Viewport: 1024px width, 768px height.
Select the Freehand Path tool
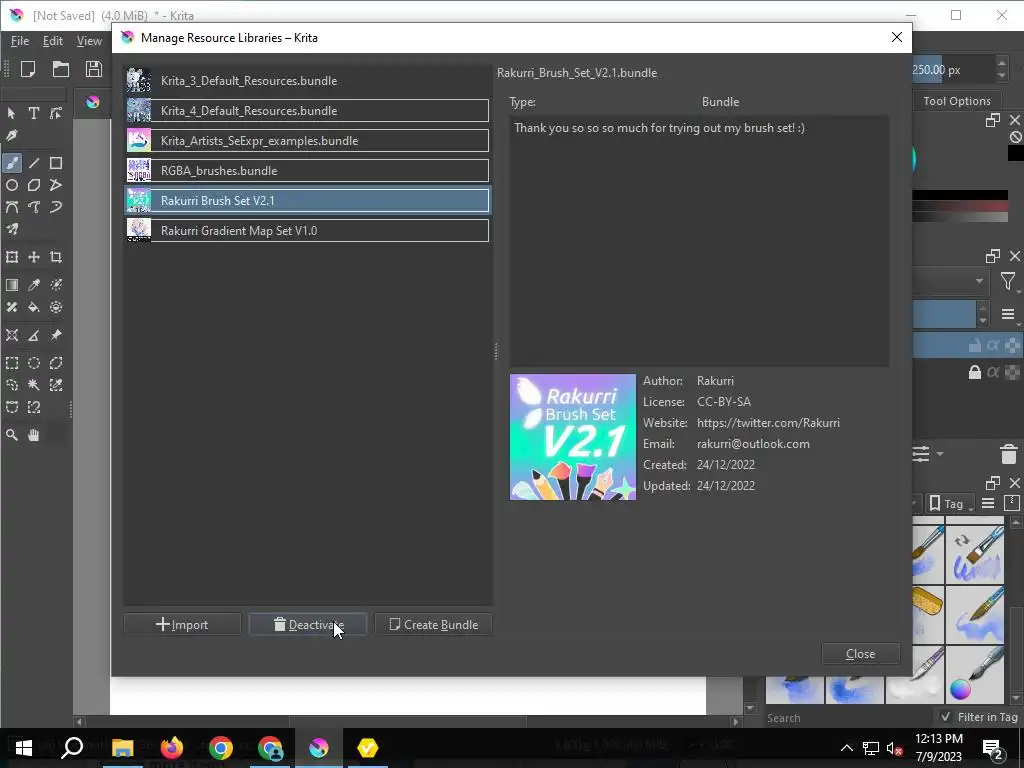tap(33, 207)
